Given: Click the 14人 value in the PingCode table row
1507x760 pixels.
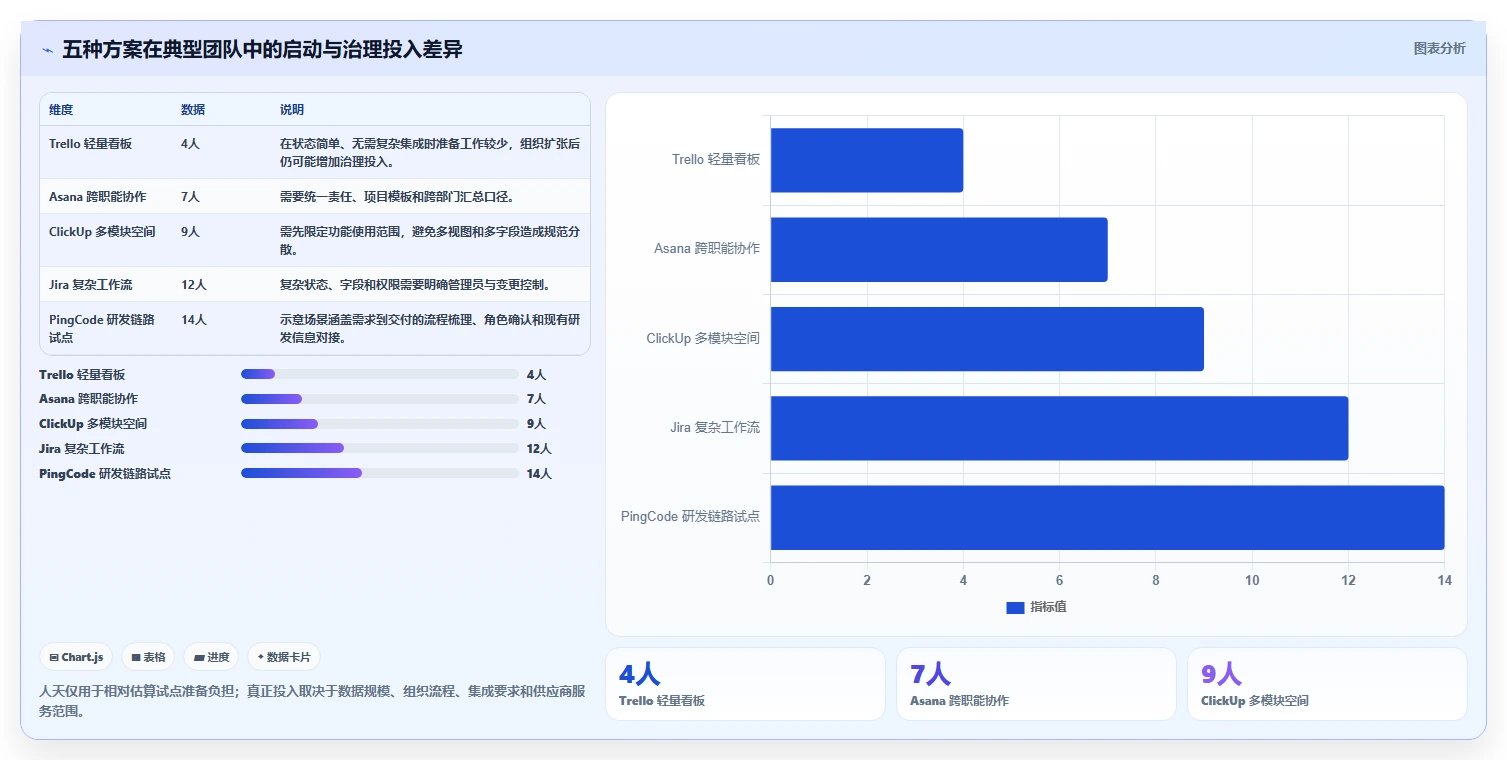Looking at the screenshot, I should pyautogui.click(x=194, y=320).
